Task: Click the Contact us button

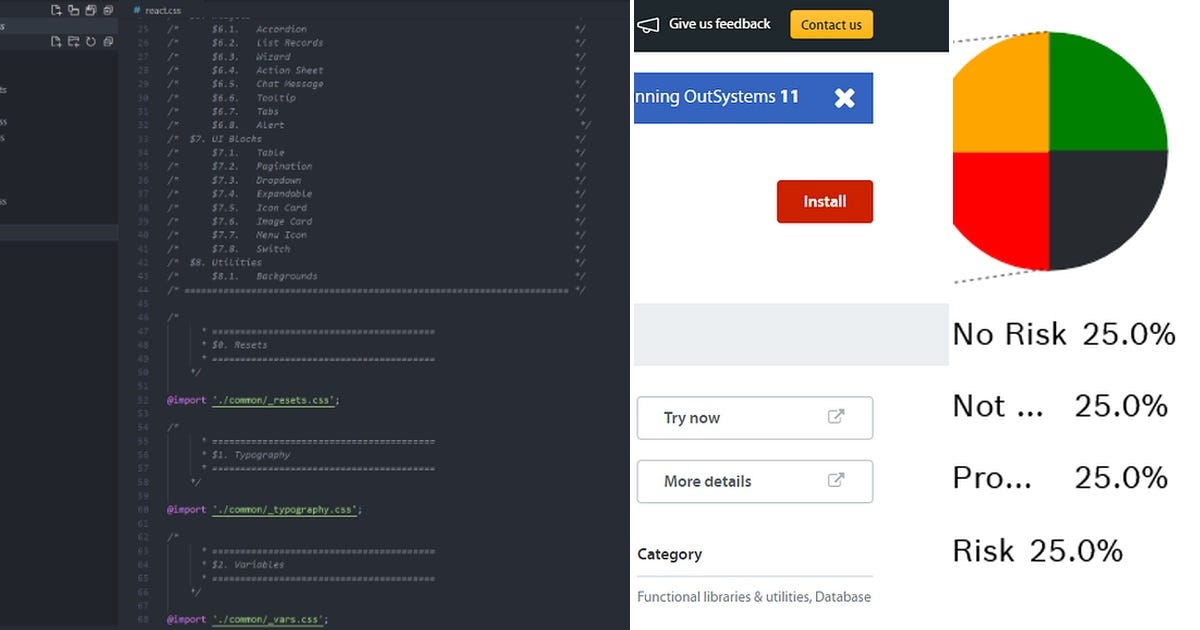Action: point(831,23)
